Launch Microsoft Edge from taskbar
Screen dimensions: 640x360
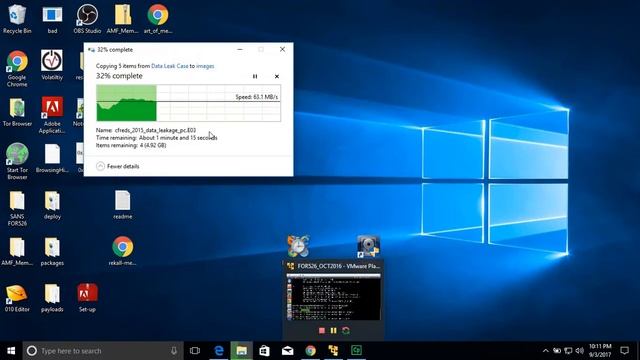click(219, 351)
